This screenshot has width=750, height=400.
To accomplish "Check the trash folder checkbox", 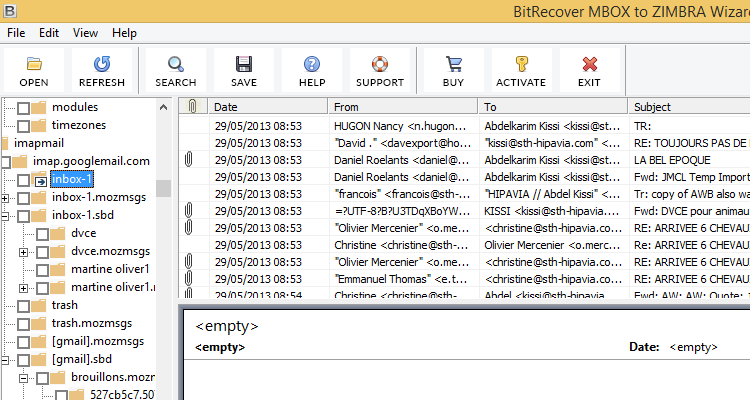I will point(23,306).
